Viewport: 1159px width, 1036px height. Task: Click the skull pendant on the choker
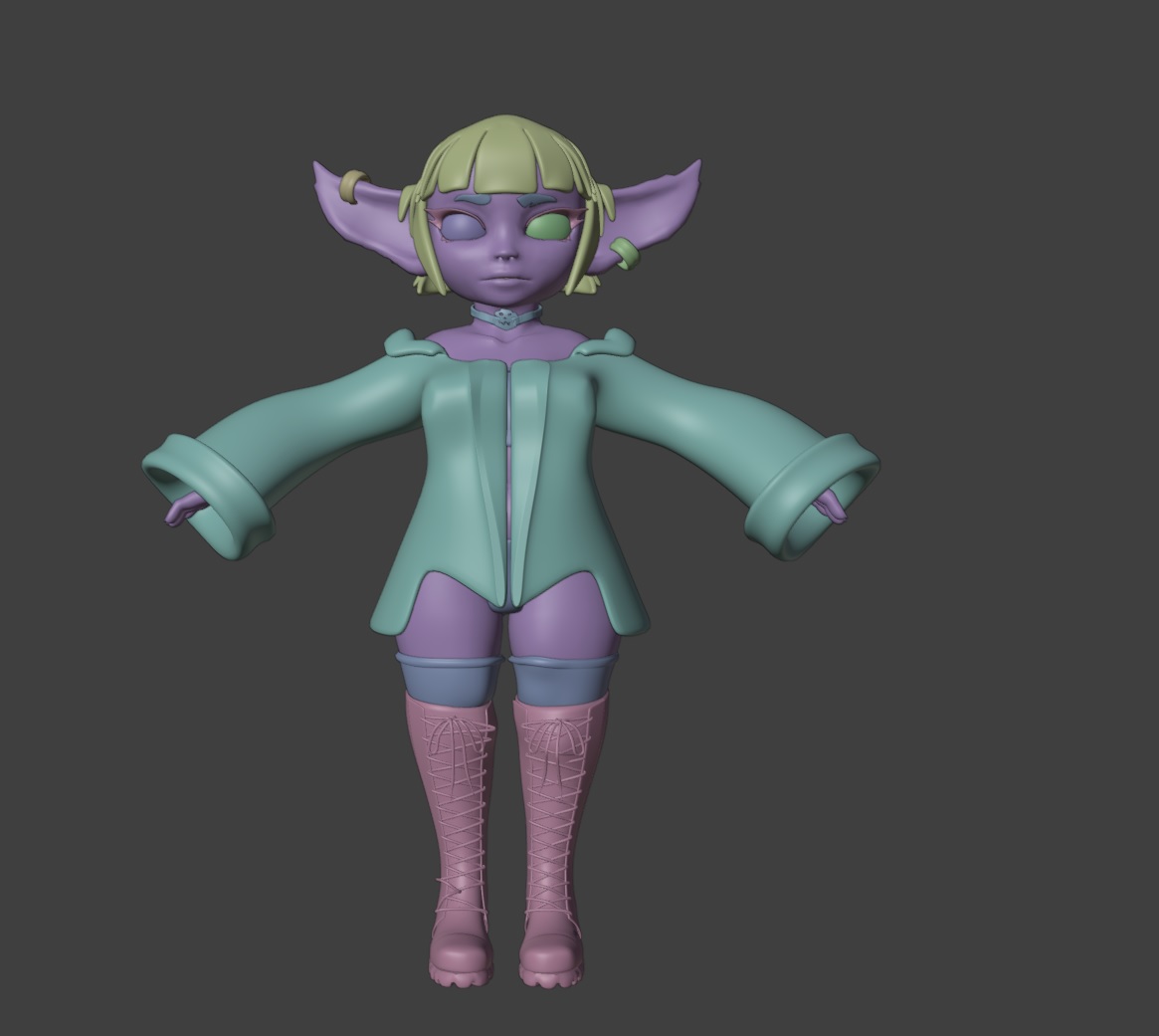click(x=504, y=318)
